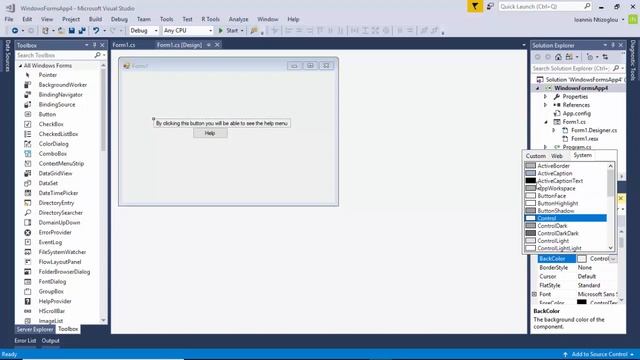This screenshot has height=360, width=640.
Task: Choose the ComboBox toolbox control
Action: coord(52,153)
